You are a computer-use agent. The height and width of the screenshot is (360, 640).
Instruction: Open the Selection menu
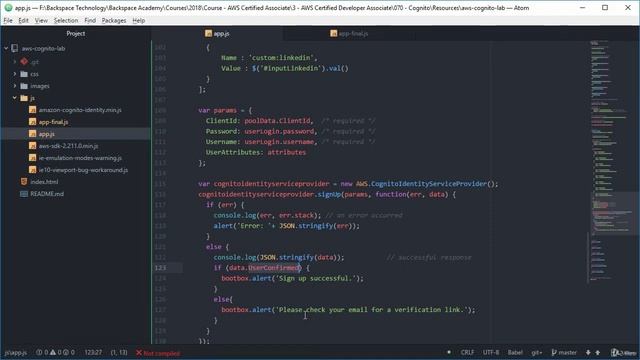(66, 20)
